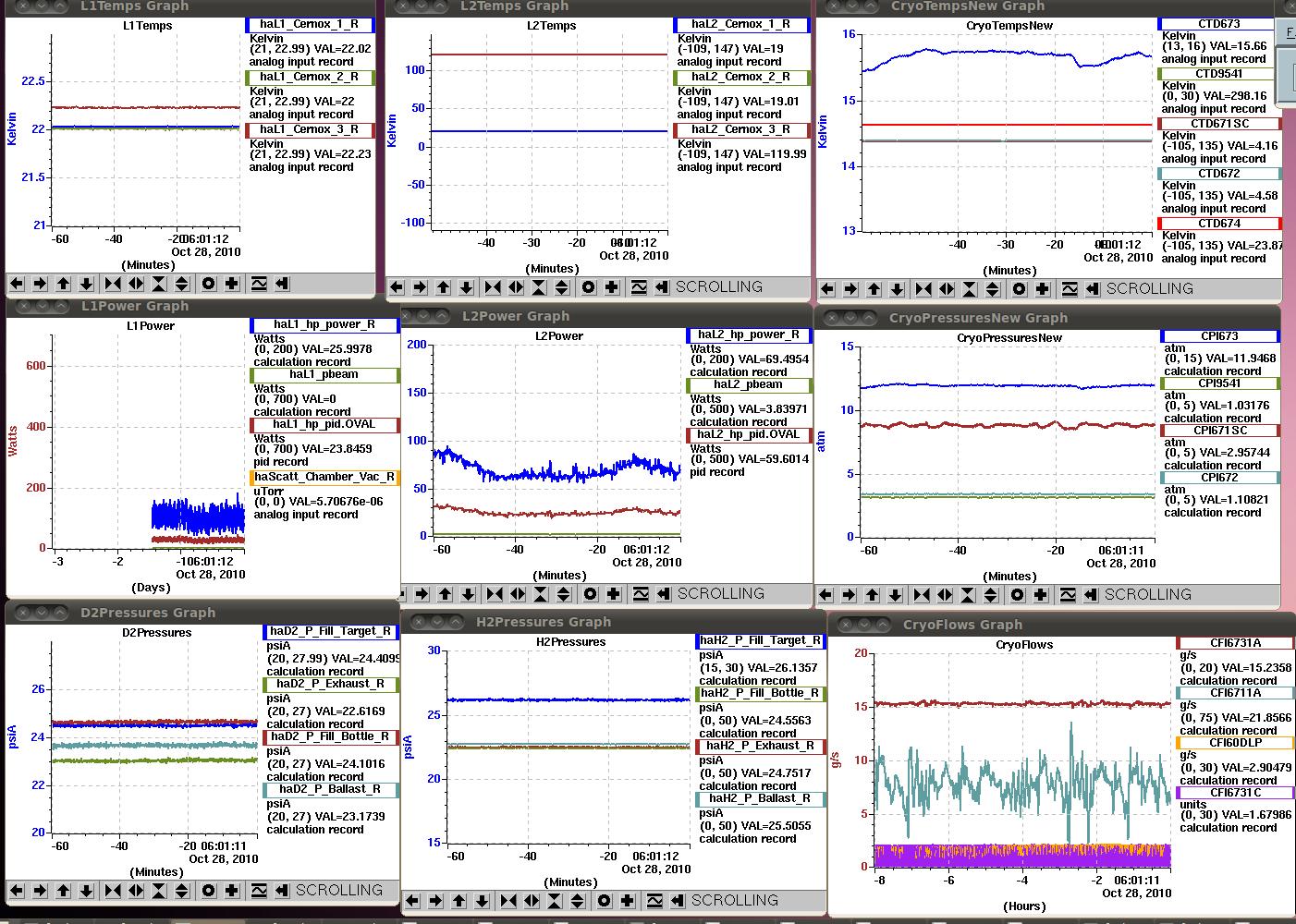Screen dimensions: 1296x924
Task: Select the haH2_P_Exhaust_R legend entry
Action: pyautogui.click(x=761, y=747)
